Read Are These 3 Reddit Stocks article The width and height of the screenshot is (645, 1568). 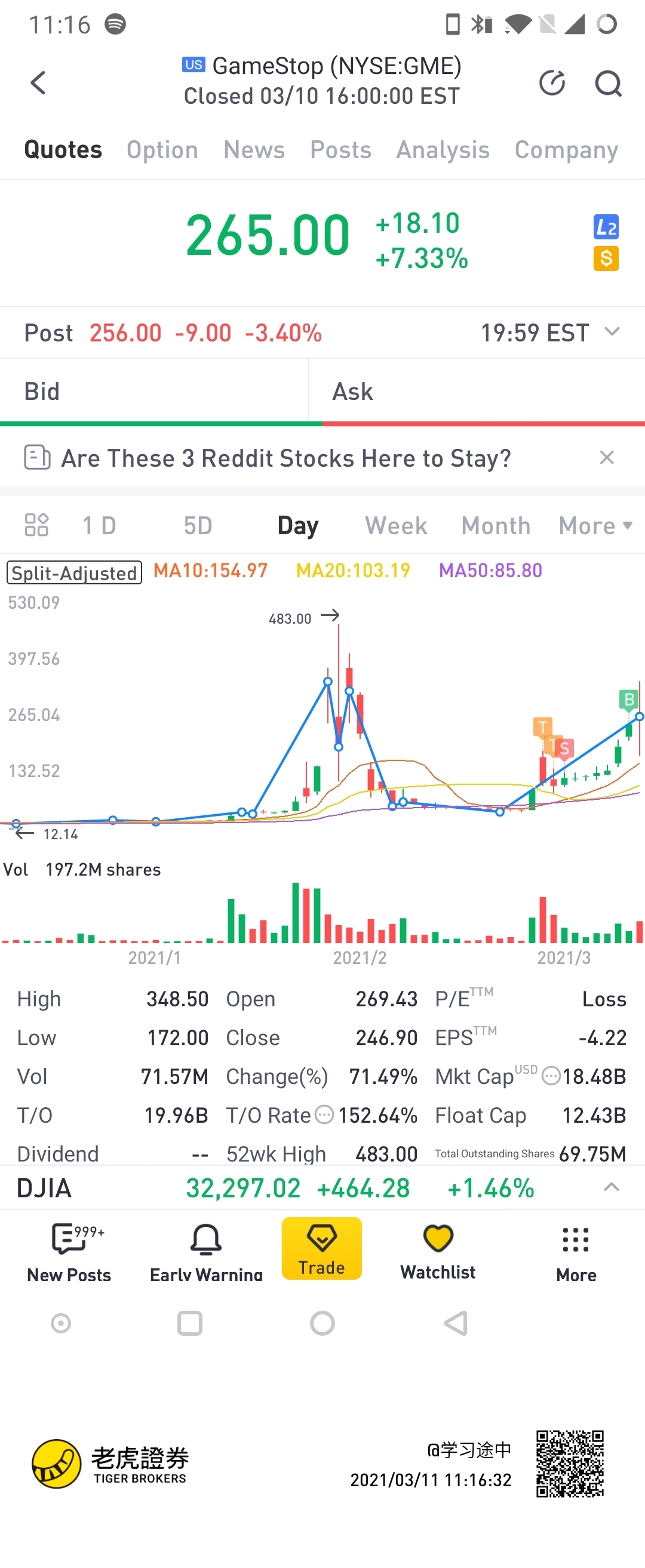click(286, 458)
